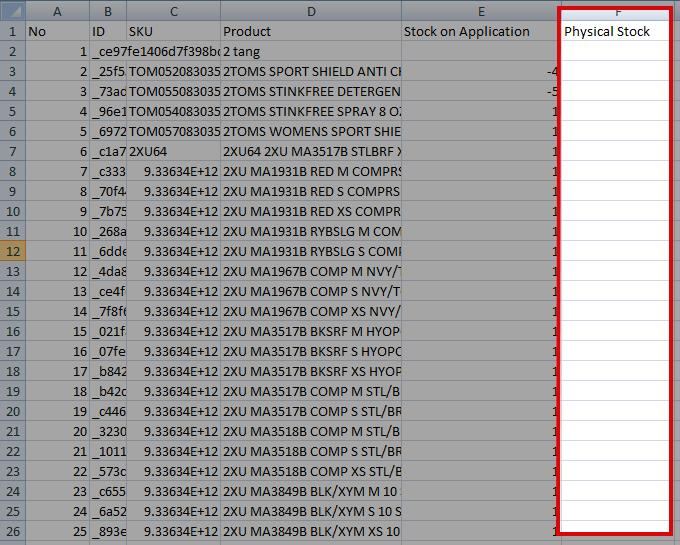The width and height of the screenshot is (680, 545).
Task: Select No cell with value 10
Action: pos(57,232)
